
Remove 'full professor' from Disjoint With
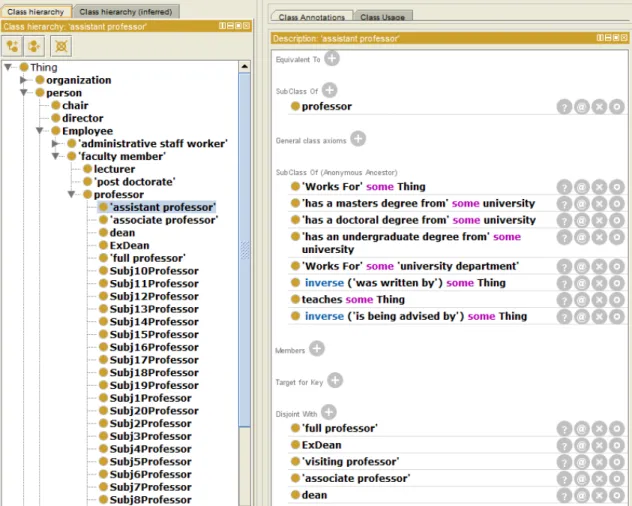[x=599, y=429]
